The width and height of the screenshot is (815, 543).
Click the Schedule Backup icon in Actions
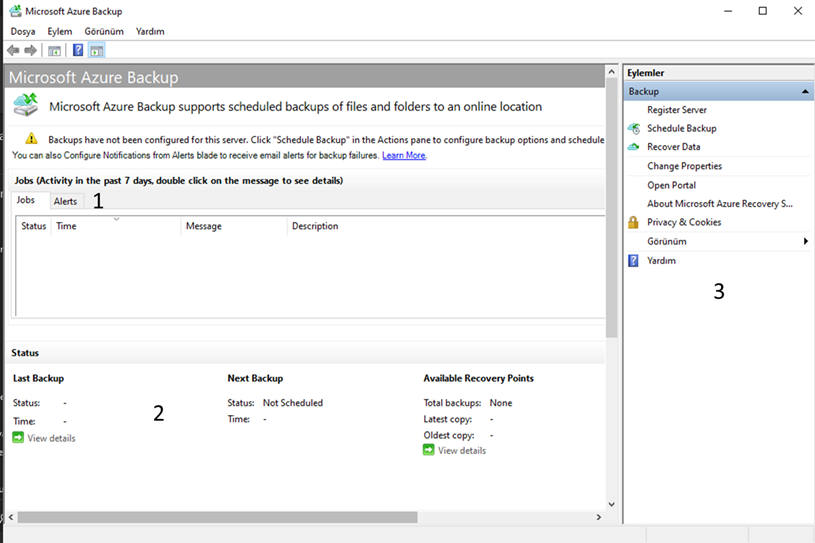634,128
